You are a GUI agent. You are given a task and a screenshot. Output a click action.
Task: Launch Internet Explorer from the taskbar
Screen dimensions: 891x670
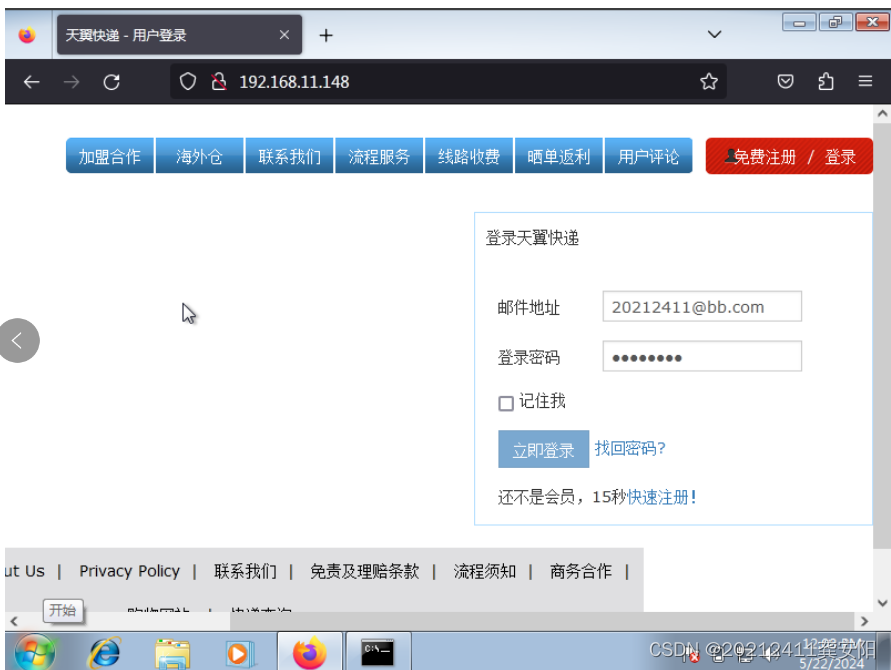105,652
